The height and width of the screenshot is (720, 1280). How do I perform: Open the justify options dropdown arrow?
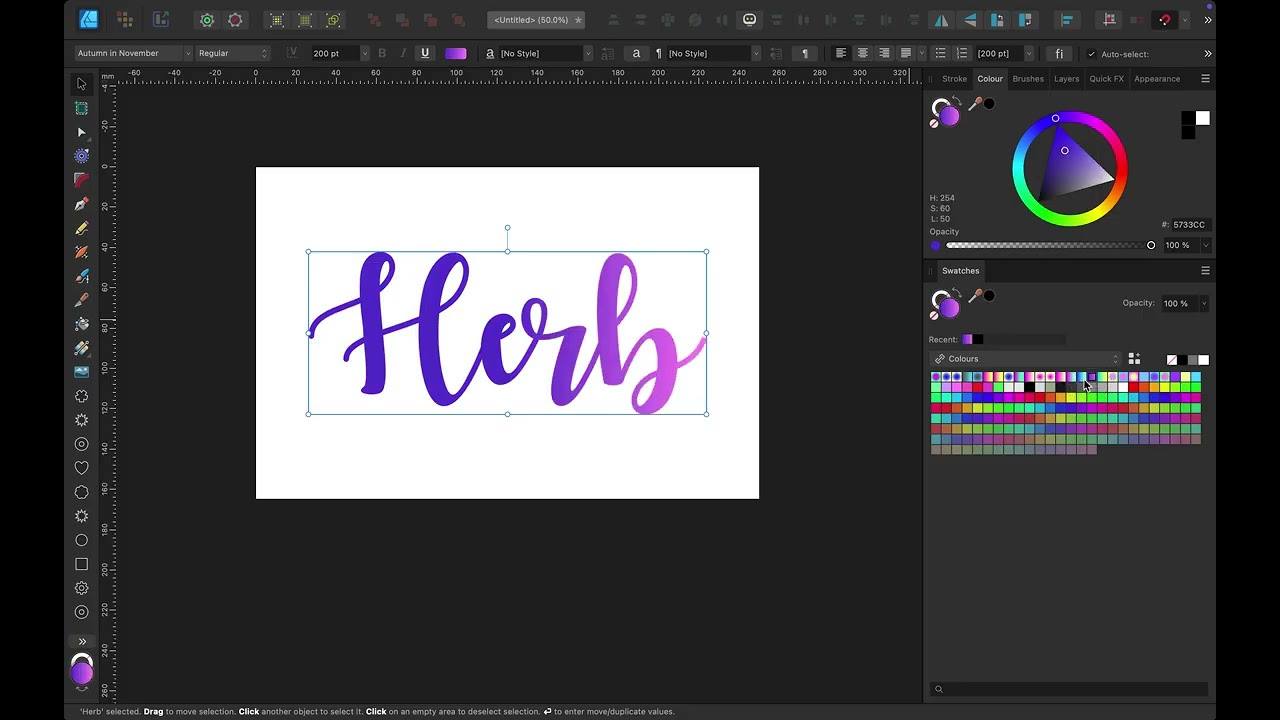pyautogui.click(x=920, y=53)
